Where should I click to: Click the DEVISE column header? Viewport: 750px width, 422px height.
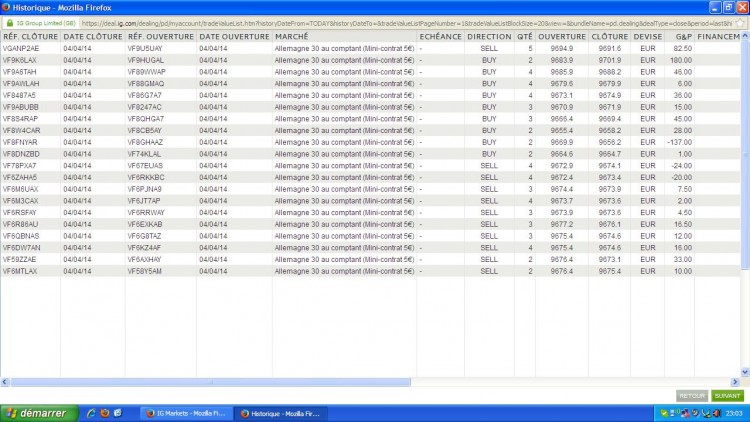click(x=648, y=36)
